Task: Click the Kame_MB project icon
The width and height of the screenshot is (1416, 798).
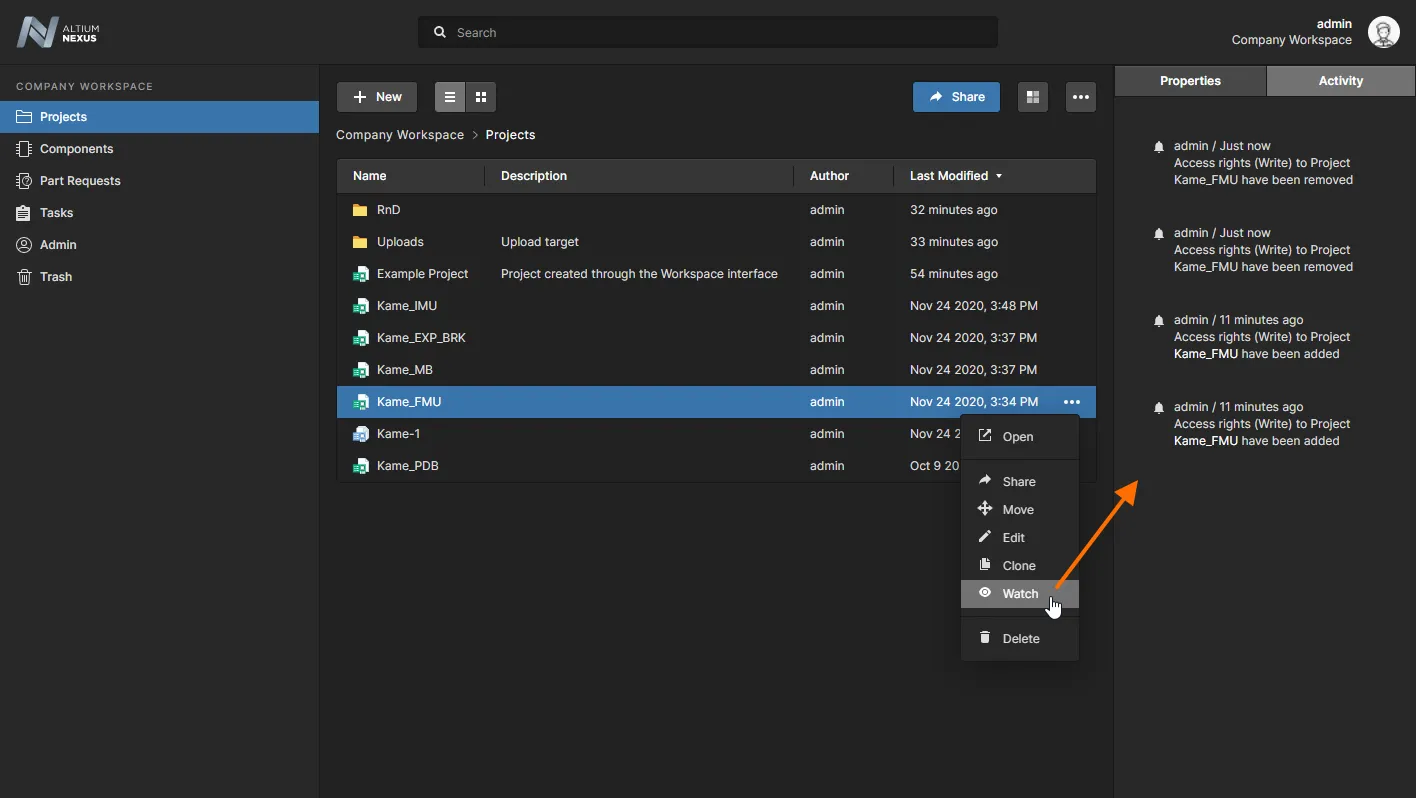Action: point(360,370)
